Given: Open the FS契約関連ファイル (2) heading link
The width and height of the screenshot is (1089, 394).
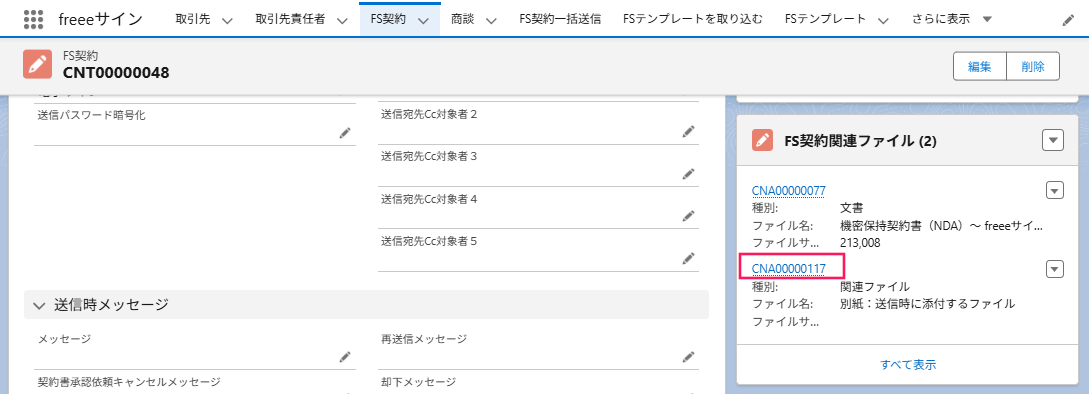Looking at the screenshot, I should [861, 141].
